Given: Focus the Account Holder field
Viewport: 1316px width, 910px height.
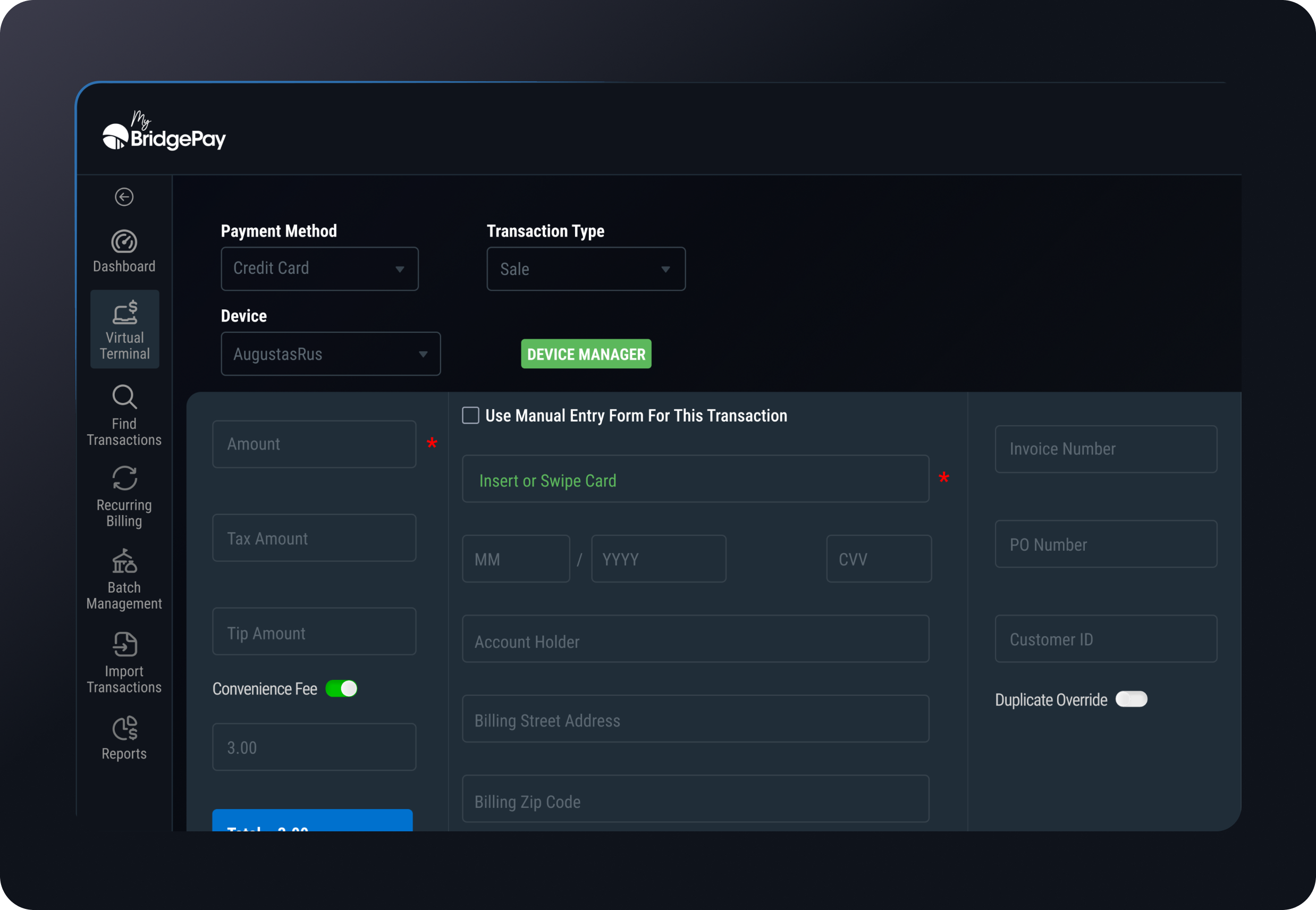Looking at the screenshot, I should click(x=695, y=638).
